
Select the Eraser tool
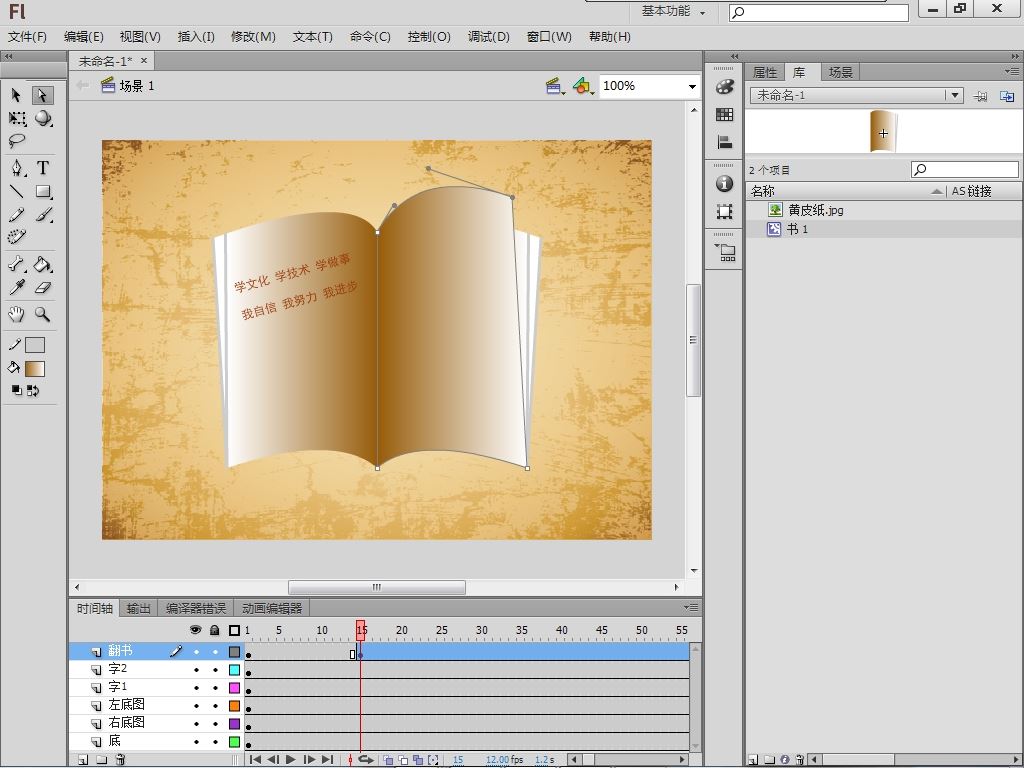(43, 288)
